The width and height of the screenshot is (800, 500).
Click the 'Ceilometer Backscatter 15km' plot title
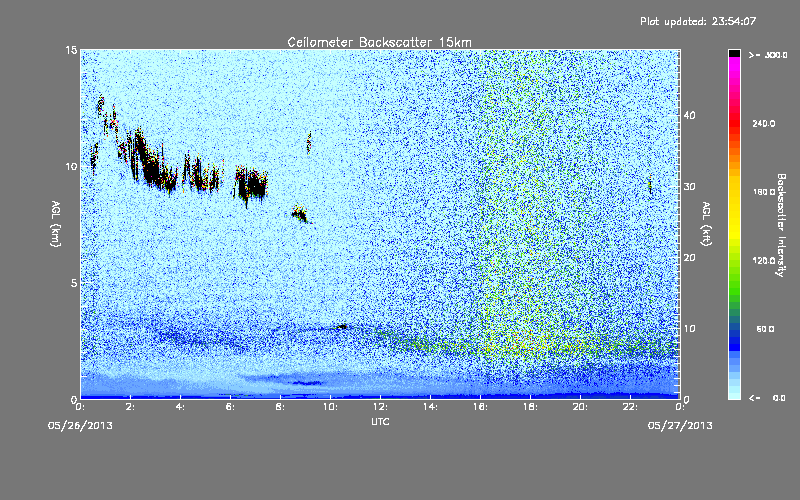(379, 42)
